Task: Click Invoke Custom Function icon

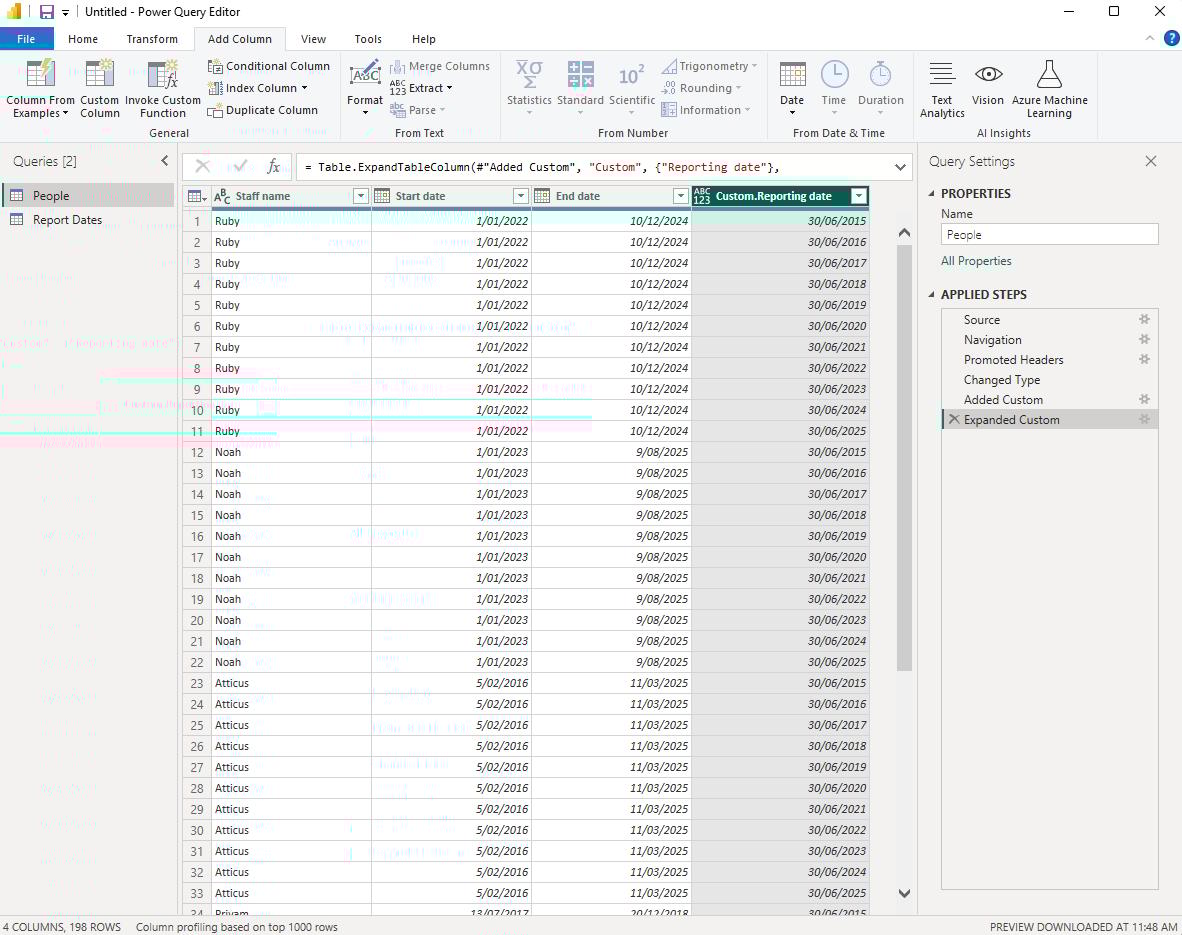Action: point(162,76)
